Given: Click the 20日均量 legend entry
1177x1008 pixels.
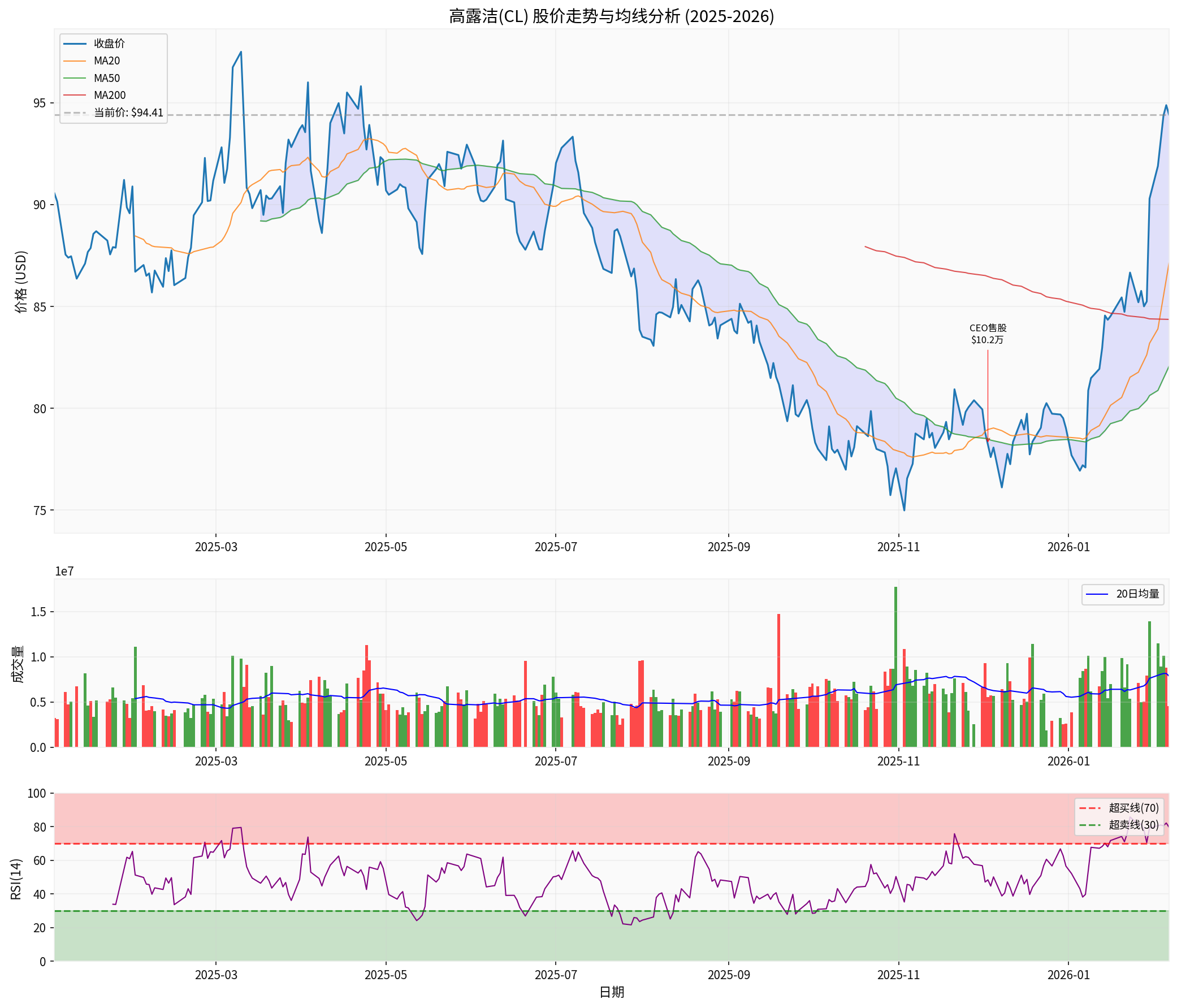Looking at the screenshot, I should coord(1137,594).
